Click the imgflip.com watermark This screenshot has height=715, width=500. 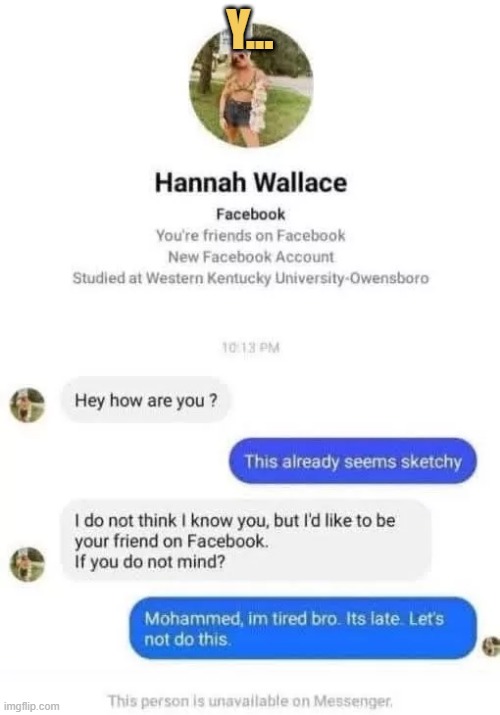(x=31, y=706)
